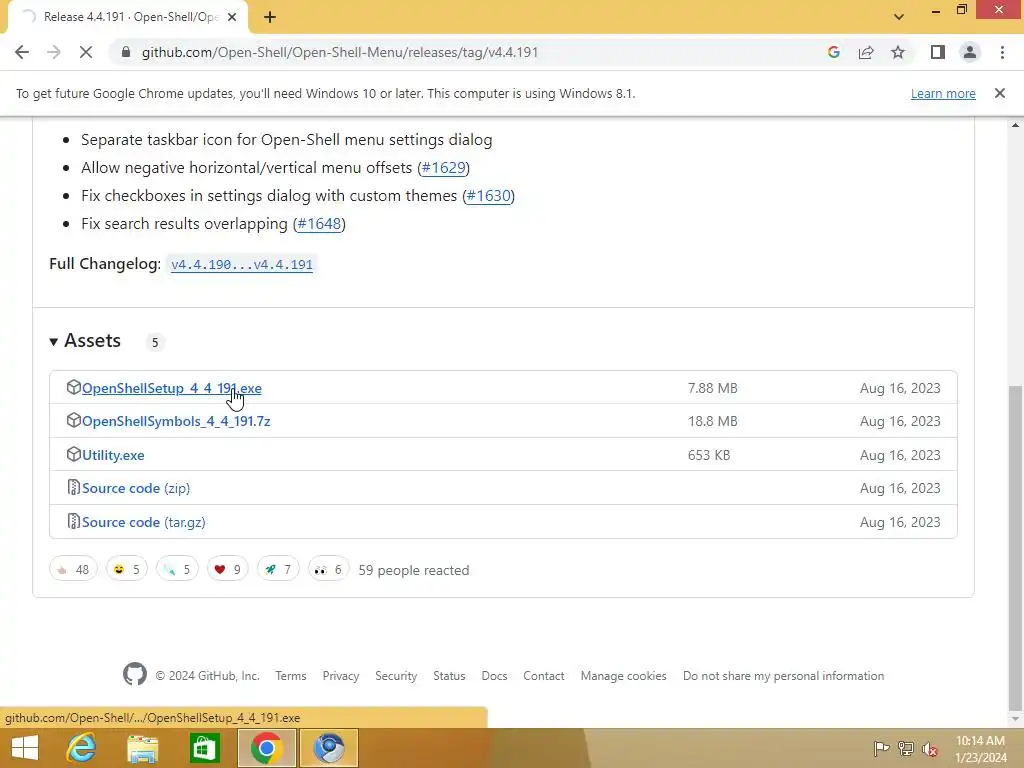The width and height of the screenshot is (1024, 768).
Task: Dismiss the Chrome updates notification bar
Action: (1000, 93)
